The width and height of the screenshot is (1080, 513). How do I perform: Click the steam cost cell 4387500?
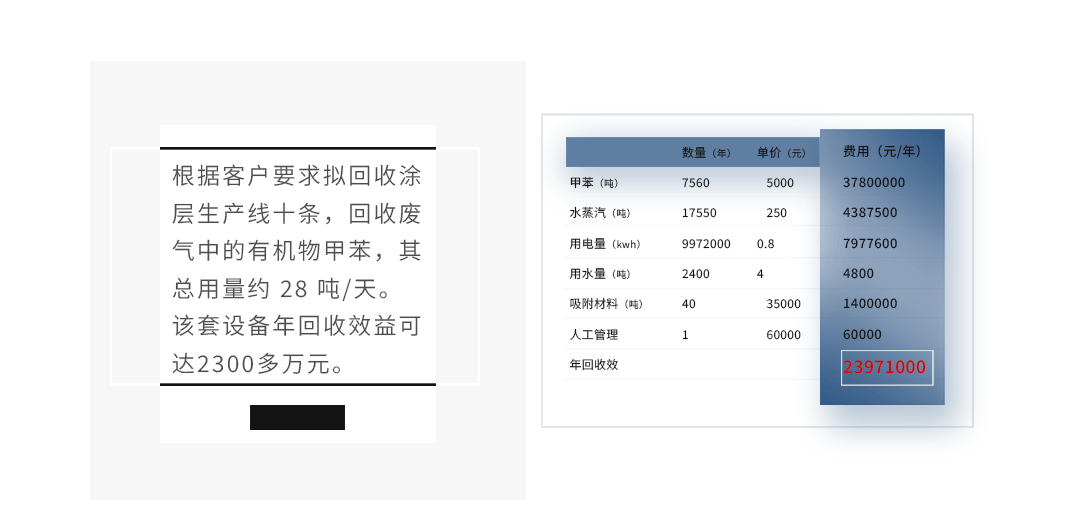(870, 213)
